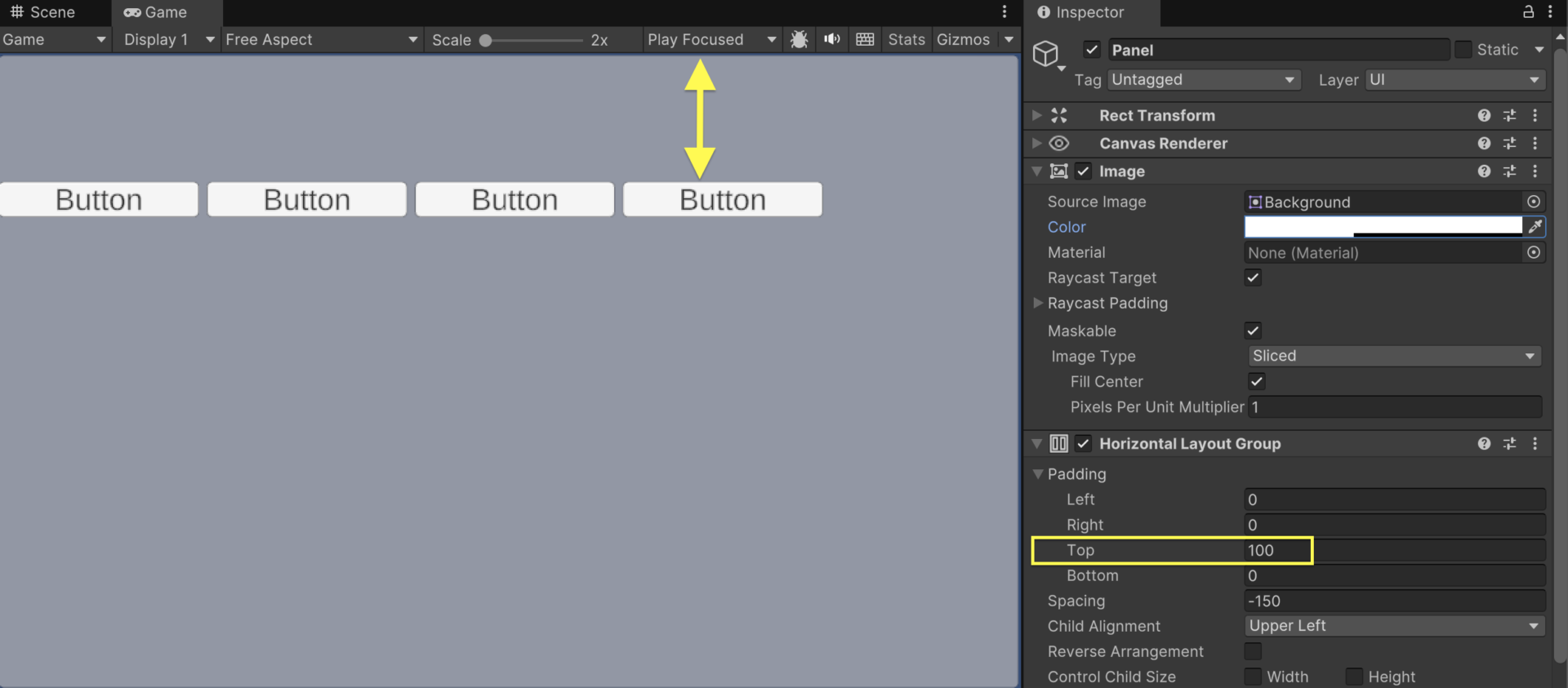This screenshot has height=688, width=1568.
Task: Toggle the Stats button
Action: pos(906,39)
